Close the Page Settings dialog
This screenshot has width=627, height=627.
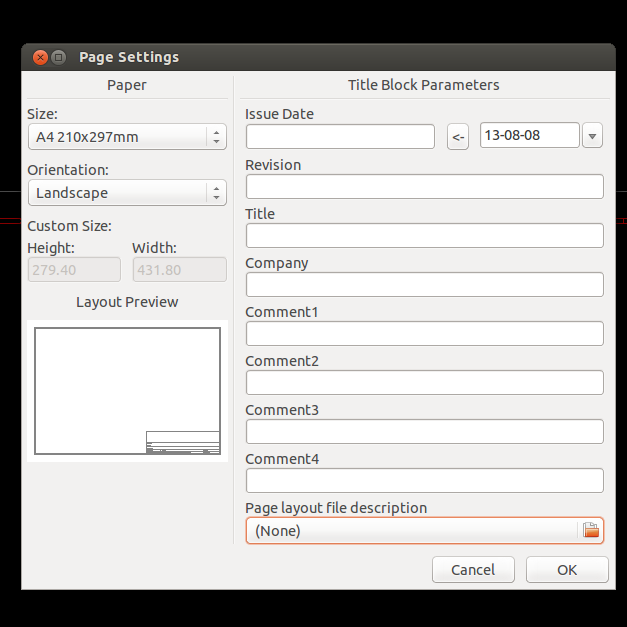41,58
